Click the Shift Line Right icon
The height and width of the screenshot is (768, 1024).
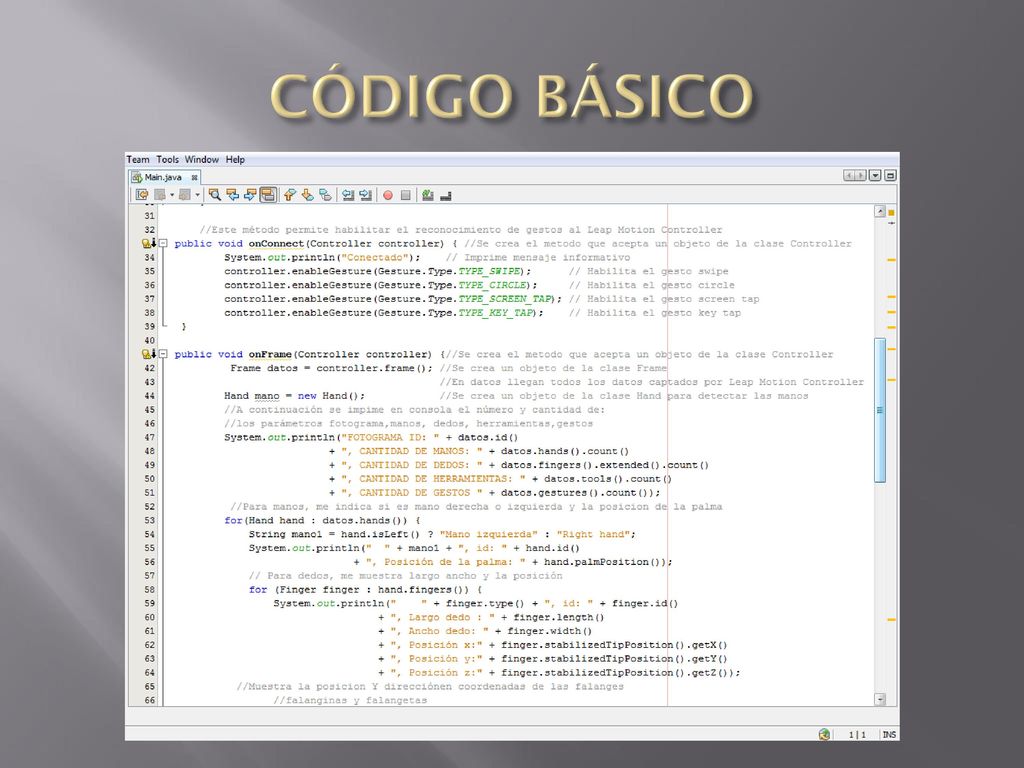tap(366, 195)
